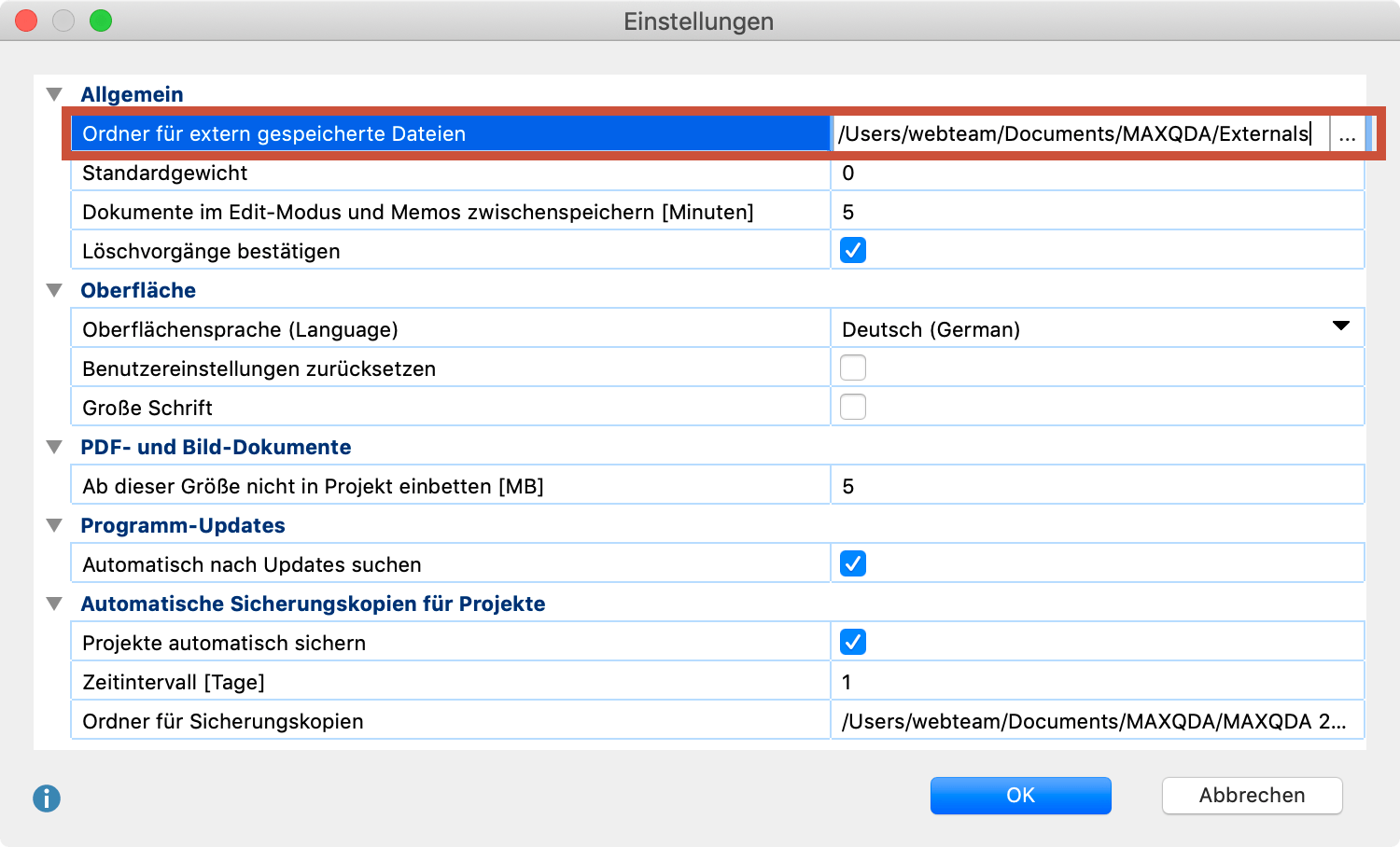
Task: Select the 'Zeitintervall [Tage]' label
Action: (x=174, y=683)
